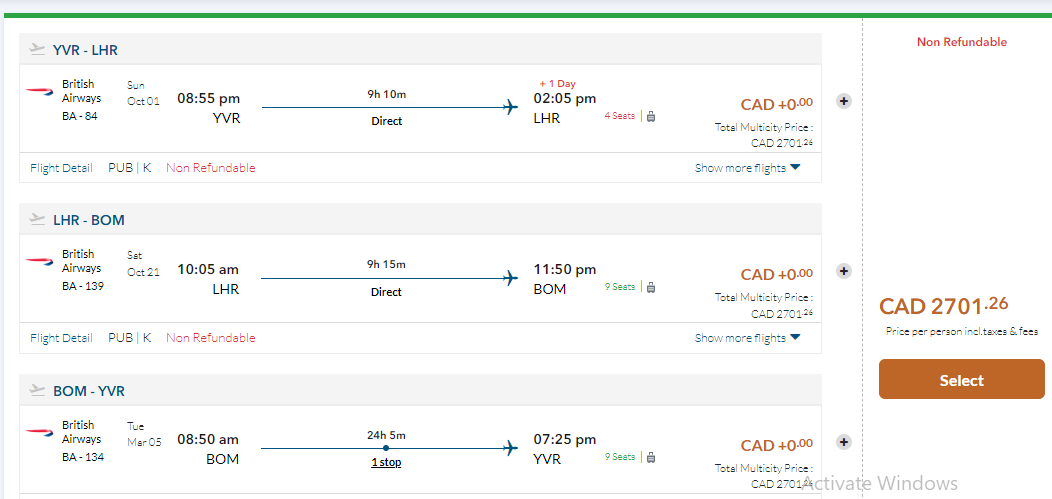Click the BOM - YVR segment header

pyautogui.click(x=89, y=391)
